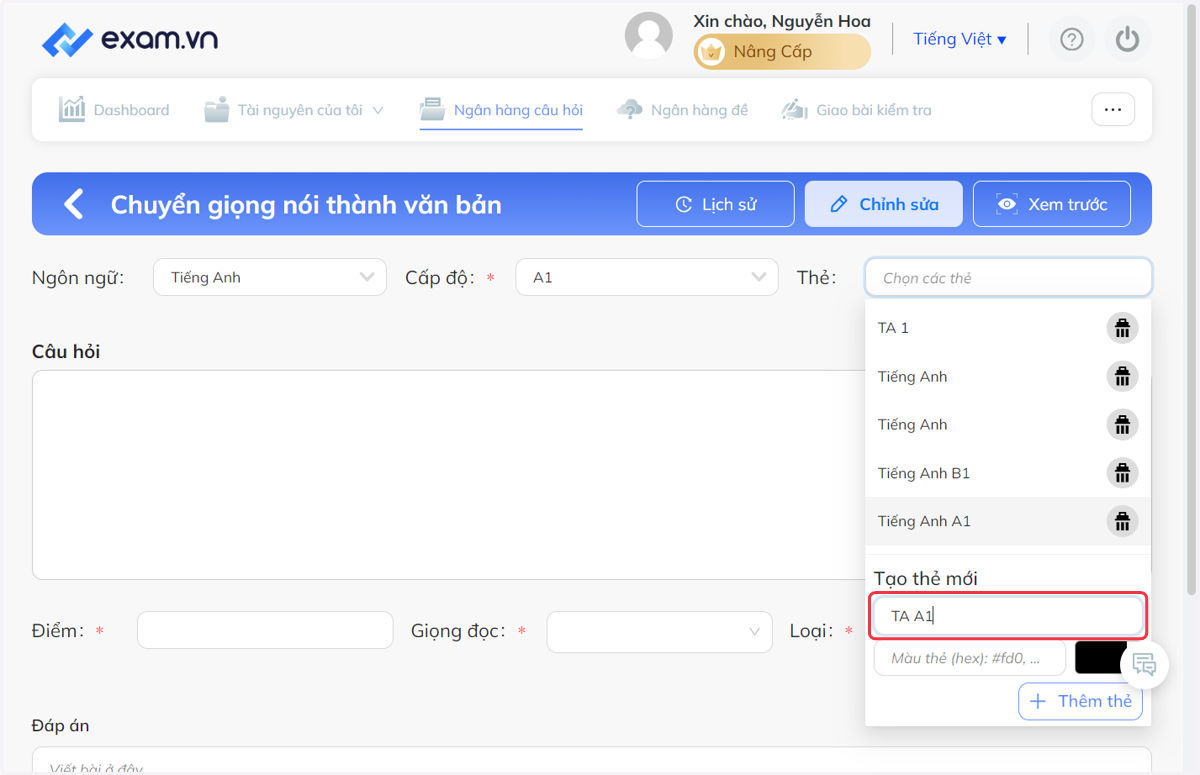Switch language via Tiếng Việt selector
This screenshot has width=1200, height=775.
click(x=960, y=39)
